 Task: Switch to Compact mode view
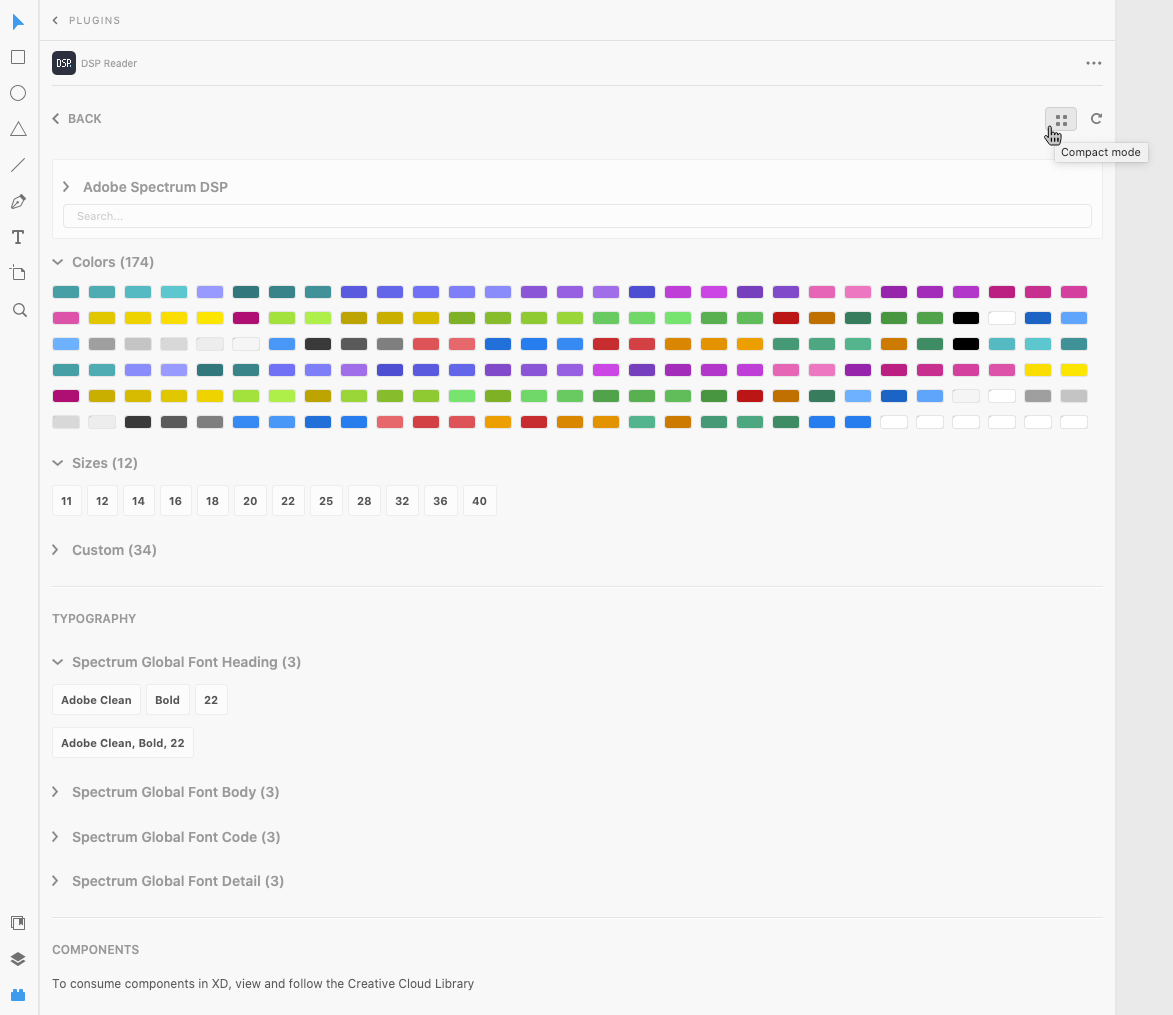(x=1060, y=119)
